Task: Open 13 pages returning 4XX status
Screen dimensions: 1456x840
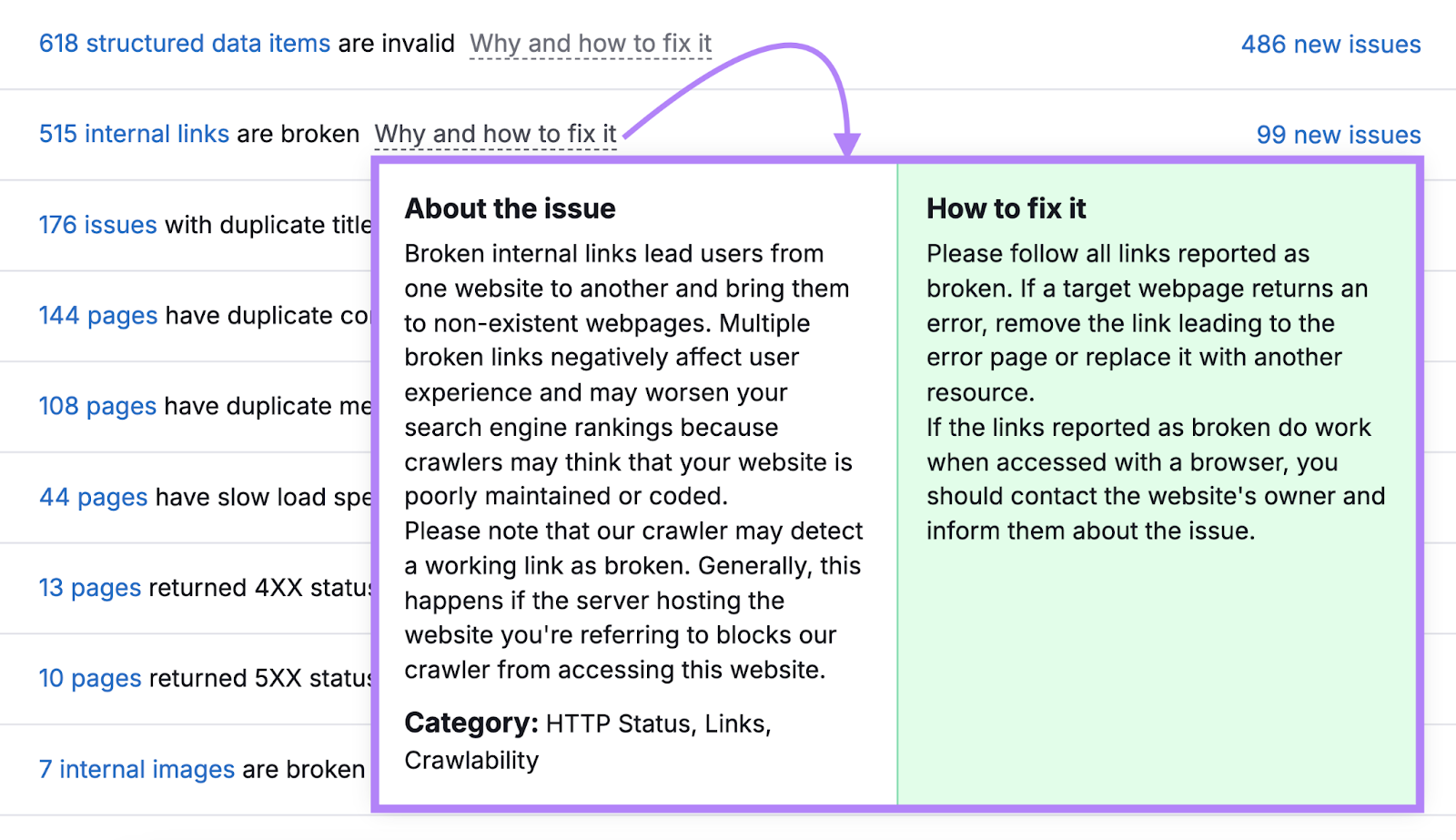Action: (x=89, y=588)
